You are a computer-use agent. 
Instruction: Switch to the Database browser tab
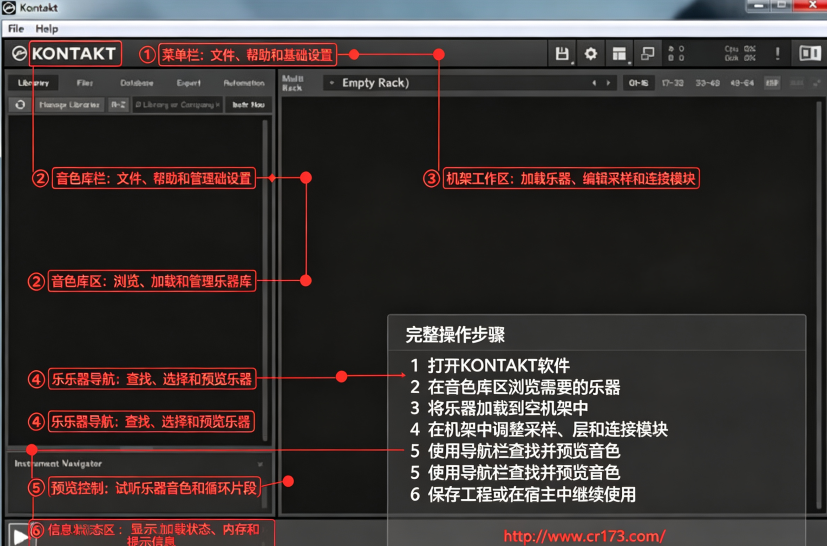point(137,83)
